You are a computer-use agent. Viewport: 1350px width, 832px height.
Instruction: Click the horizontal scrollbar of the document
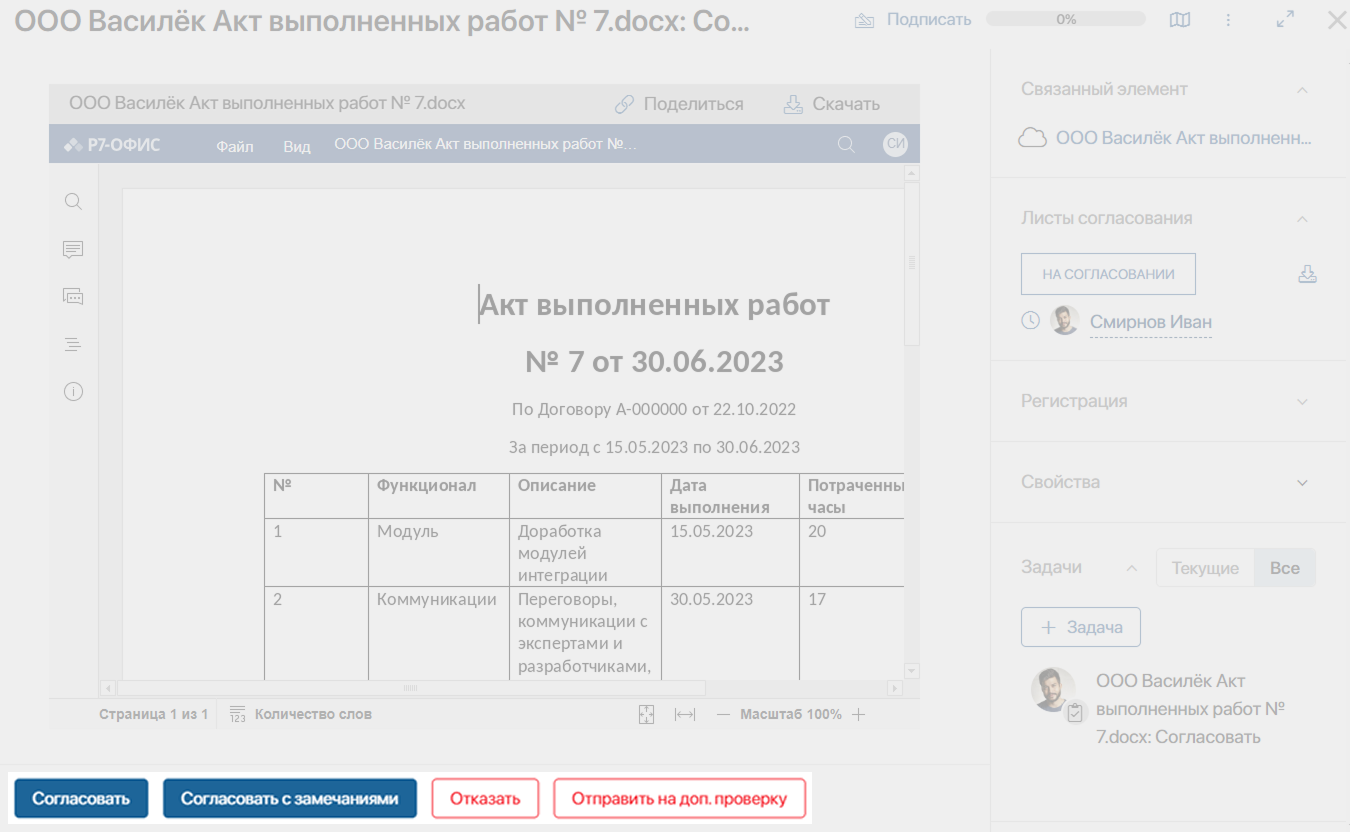411,688
